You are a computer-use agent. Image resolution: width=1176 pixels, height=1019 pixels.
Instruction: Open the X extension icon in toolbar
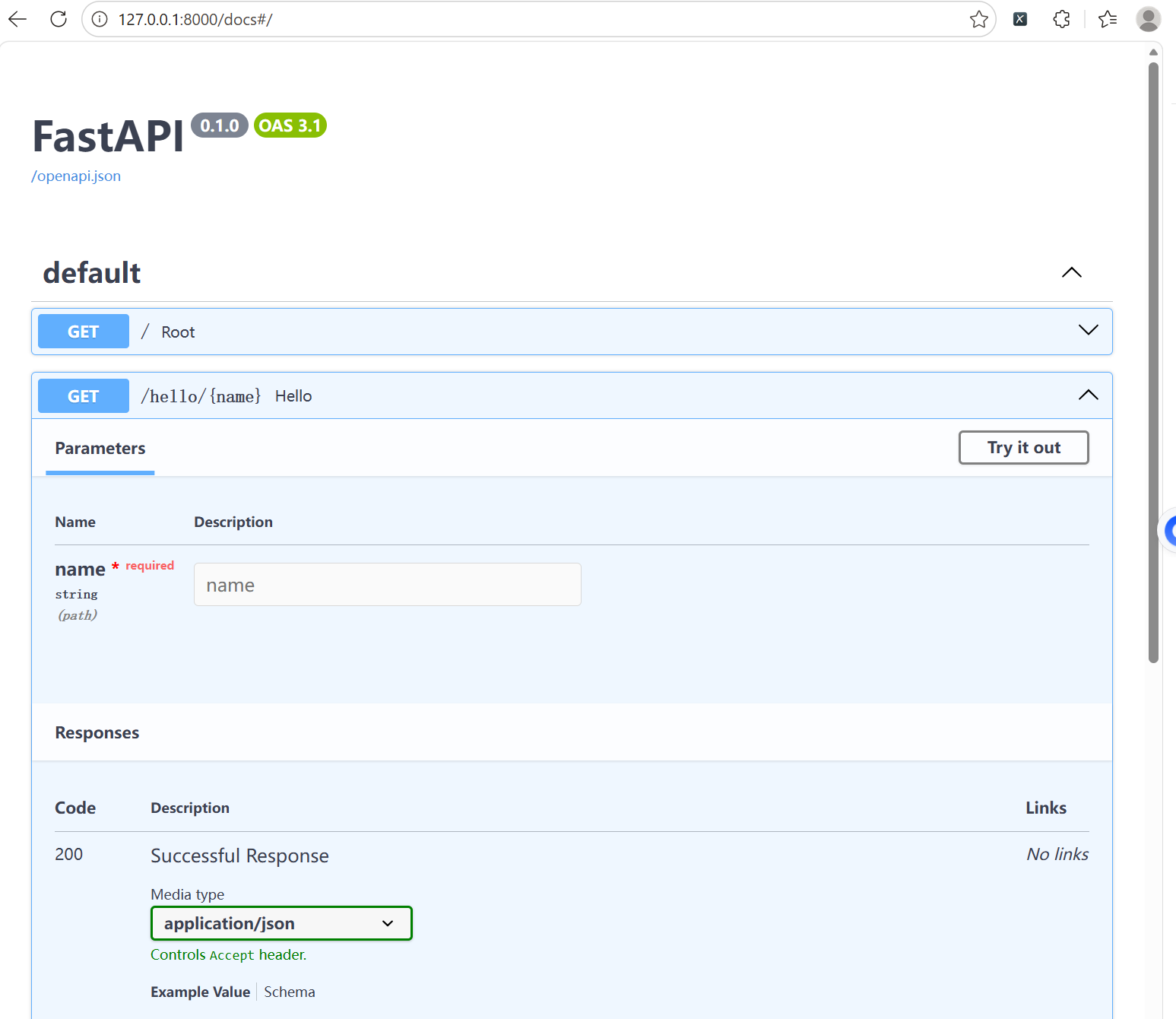coord(1020,19)
